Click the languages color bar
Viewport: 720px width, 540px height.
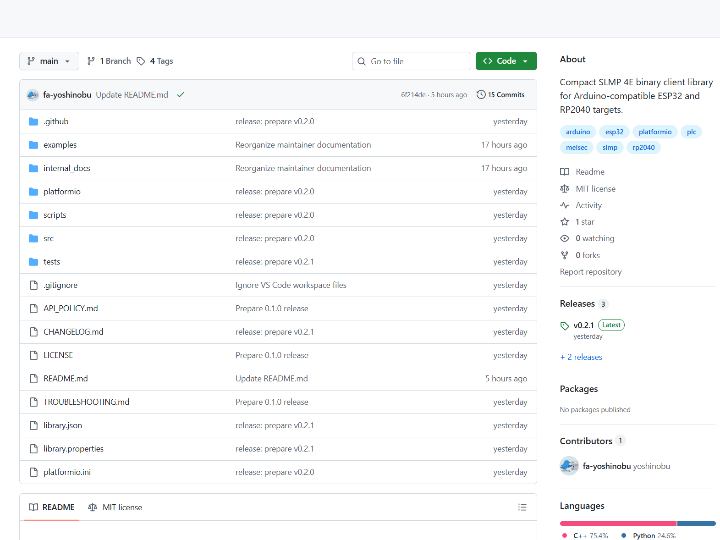click(x=637, y=523)
